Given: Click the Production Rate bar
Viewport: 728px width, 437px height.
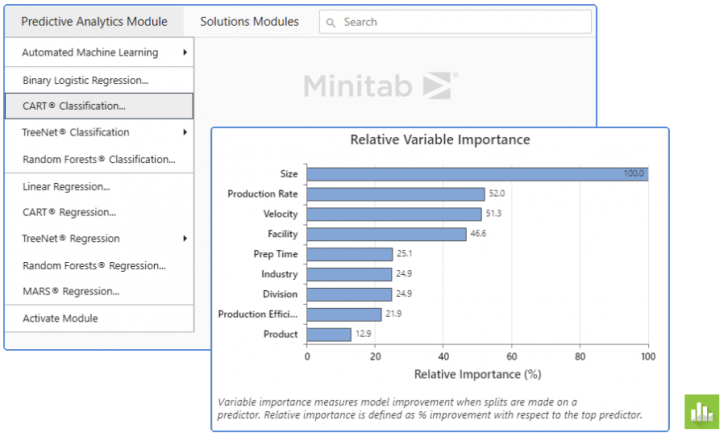Looking at the screenshot, I should pos(396,194).
